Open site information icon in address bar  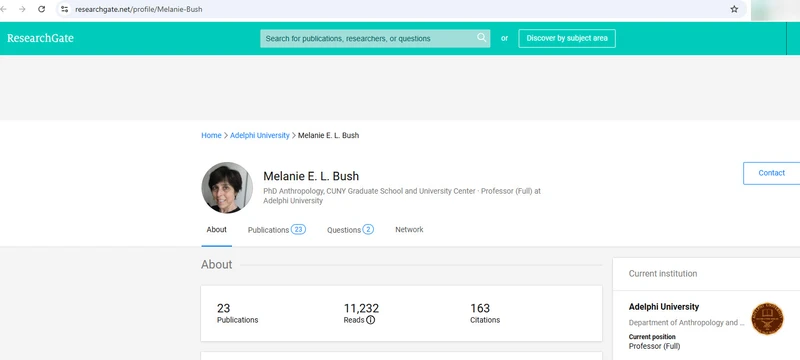64,9
